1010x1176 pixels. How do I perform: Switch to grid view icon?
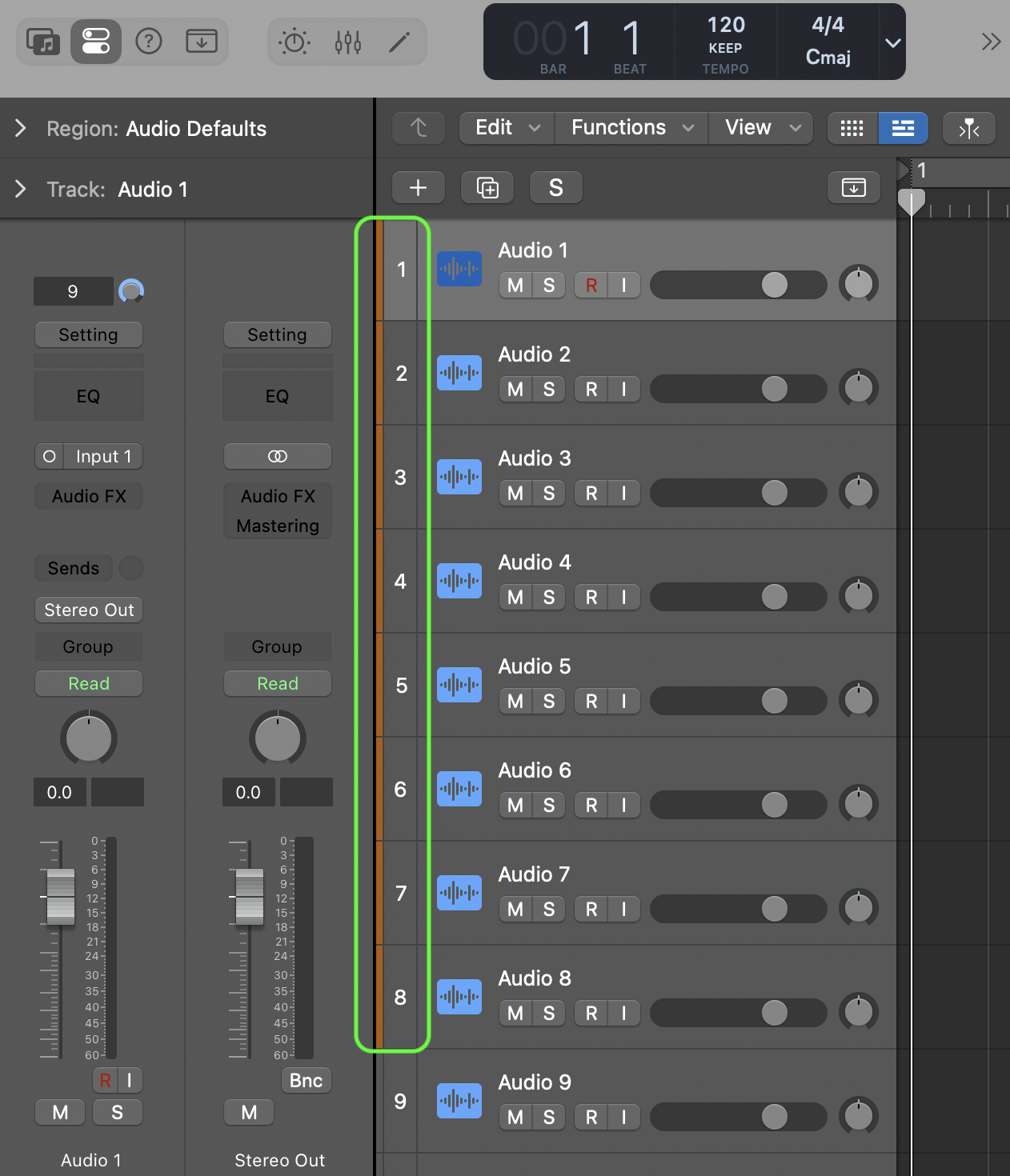point(852,128)
